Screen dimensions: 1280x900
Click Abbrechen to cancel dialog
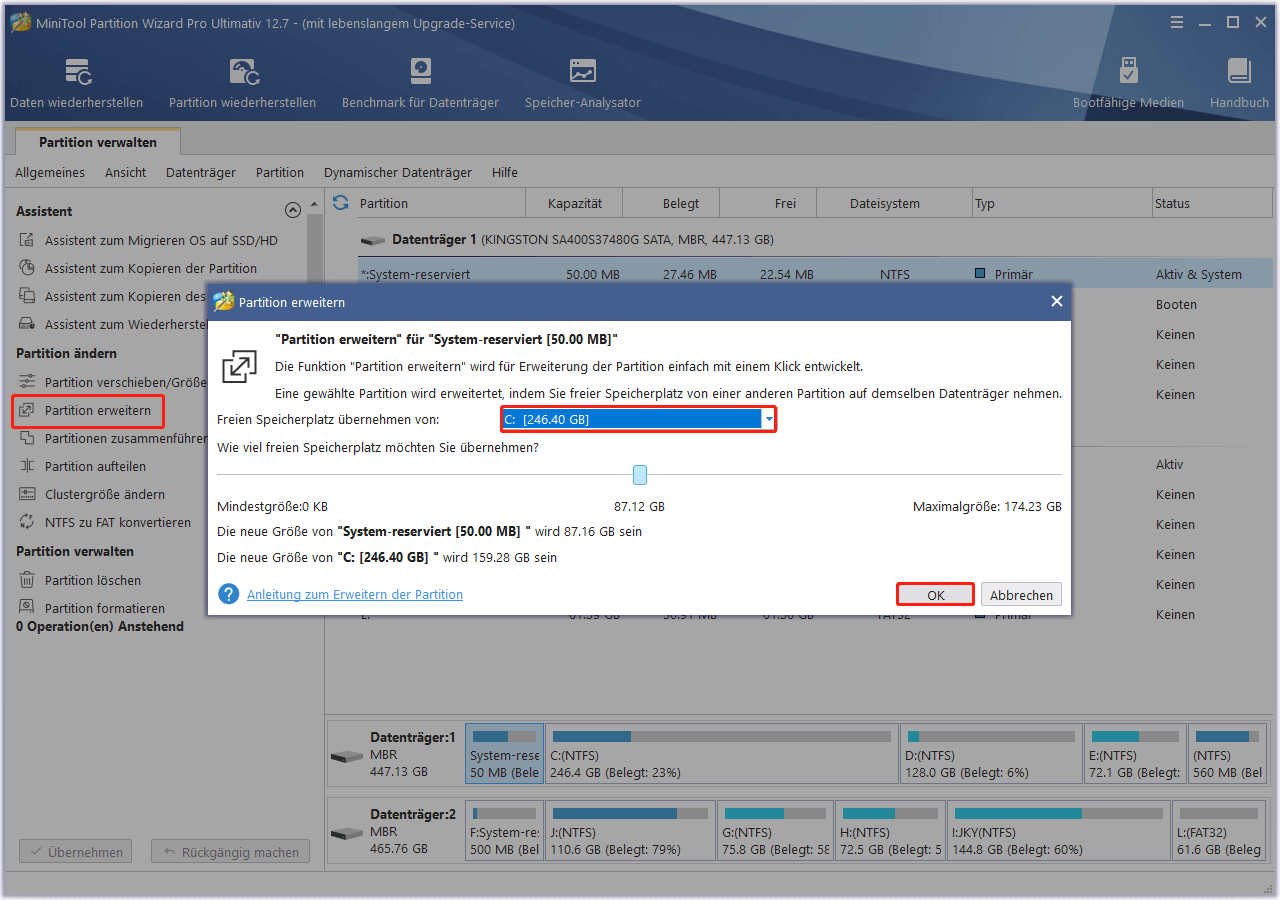[1021, 595]
